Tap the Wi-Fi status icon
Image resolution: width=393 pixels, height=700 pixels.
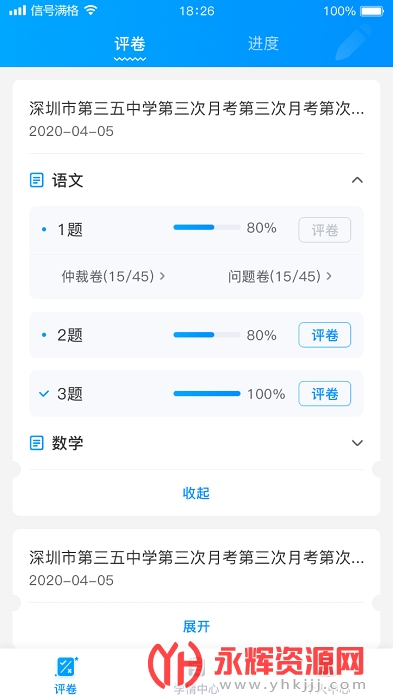click(x=91, y=11)
